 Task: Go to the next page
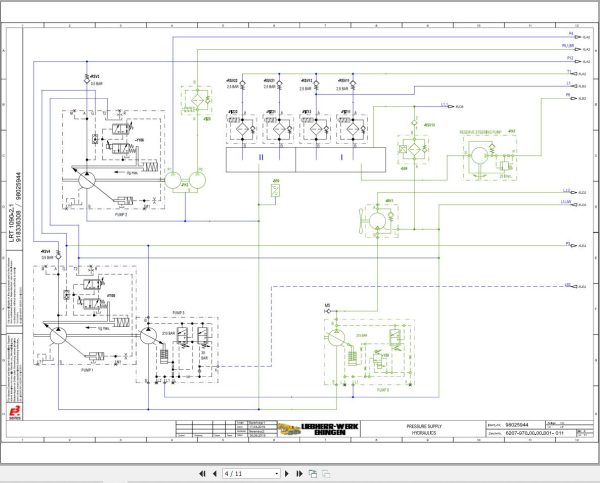[x=287, y=474]
